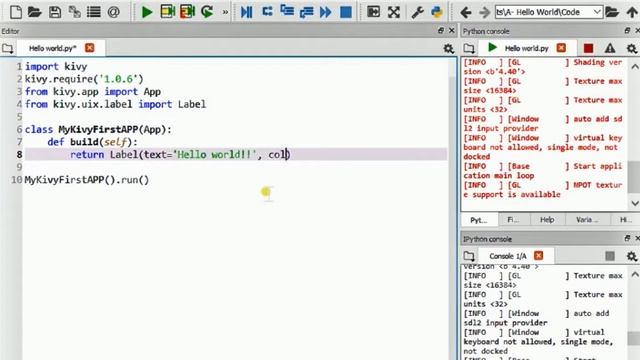
Task: Undock the Editor pane
Action: [441, 31]
